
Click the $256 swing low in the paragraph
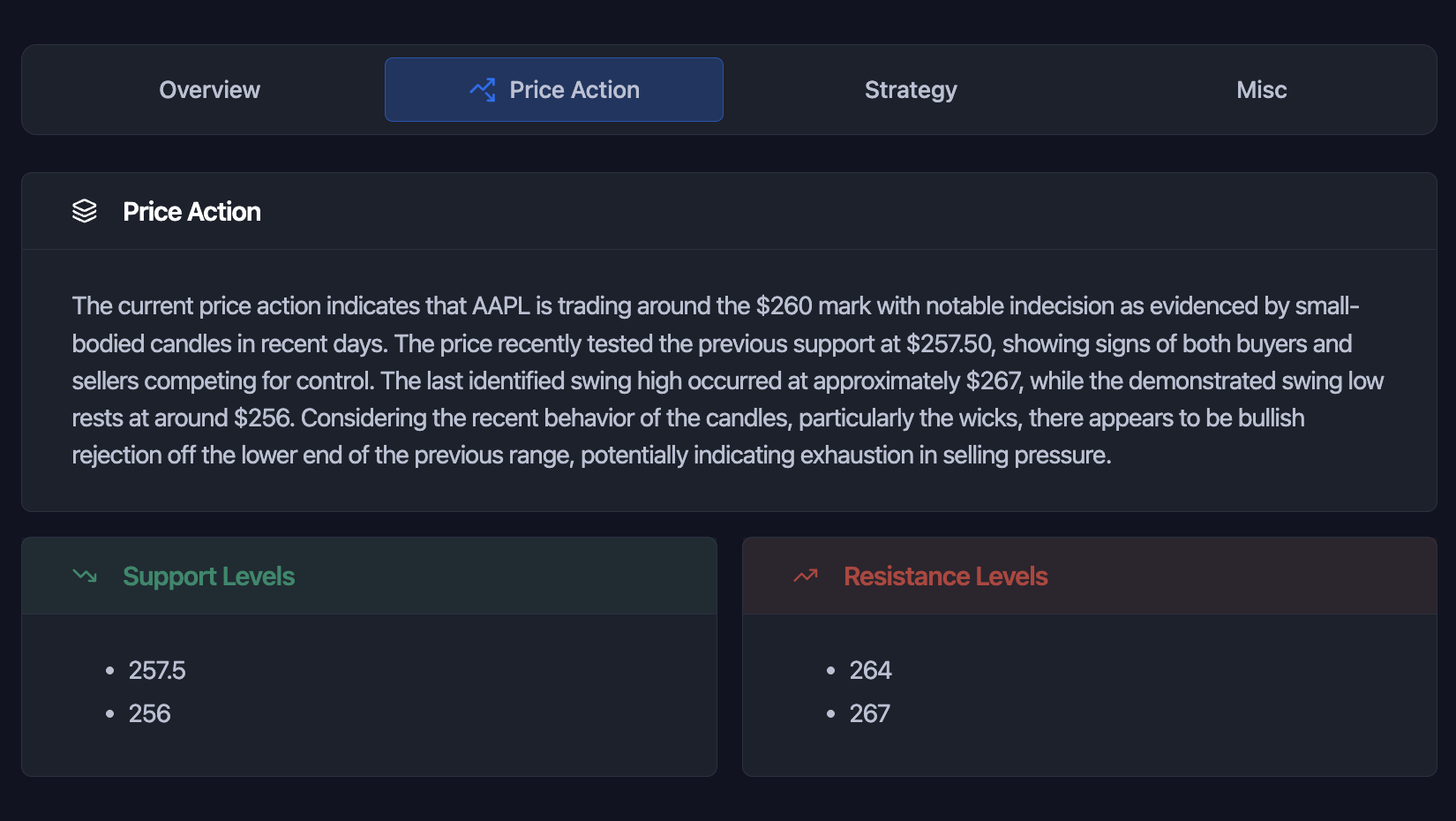tap(262, 418)
